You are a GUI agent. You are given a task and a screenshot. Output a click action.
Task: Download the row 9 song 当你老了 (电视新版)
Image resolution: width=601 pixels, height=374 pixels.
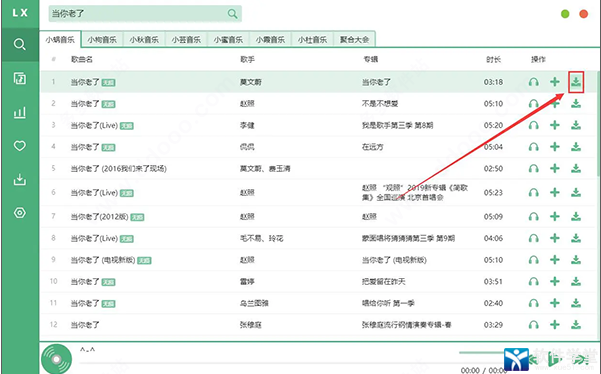pyautogui.click(x=576, y=260)
